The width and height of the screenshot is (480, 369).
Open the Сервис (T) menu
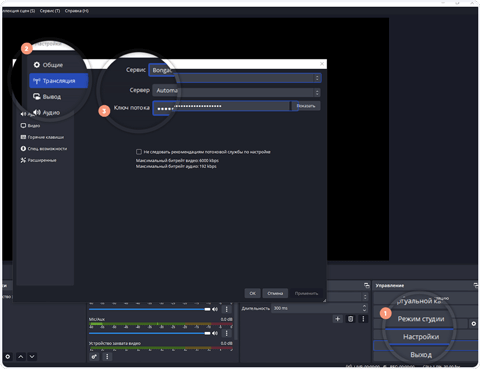50,11
